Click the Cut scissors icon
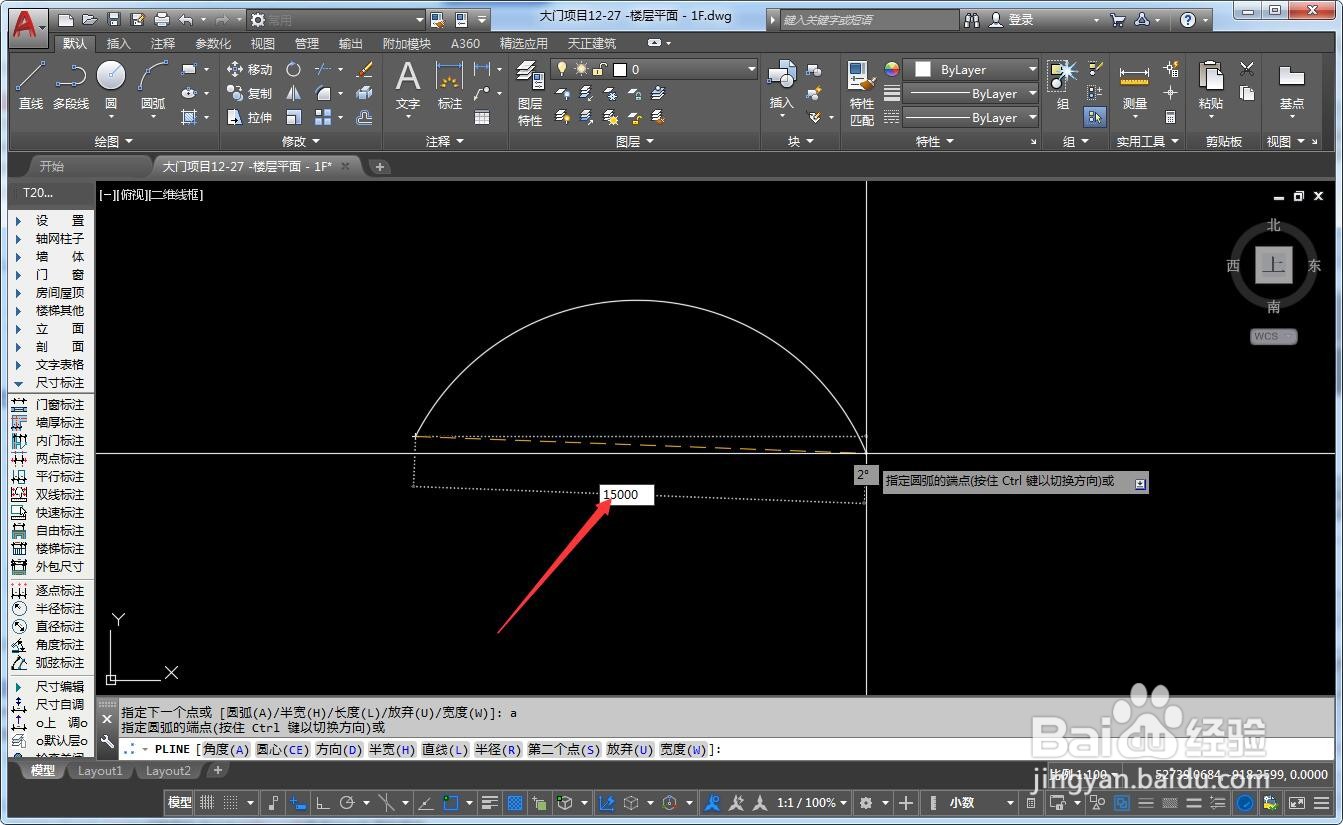 pyautogui.click(x=1247, y=69)
